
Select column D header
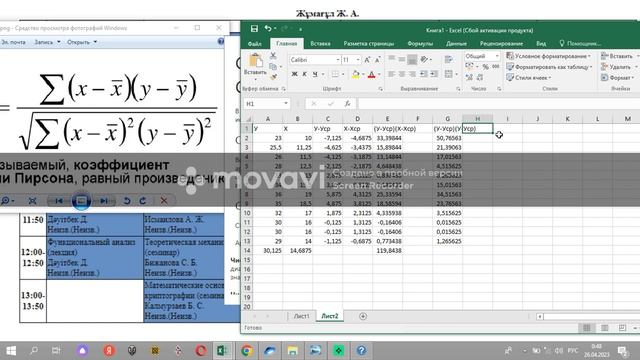click(357, 119)
